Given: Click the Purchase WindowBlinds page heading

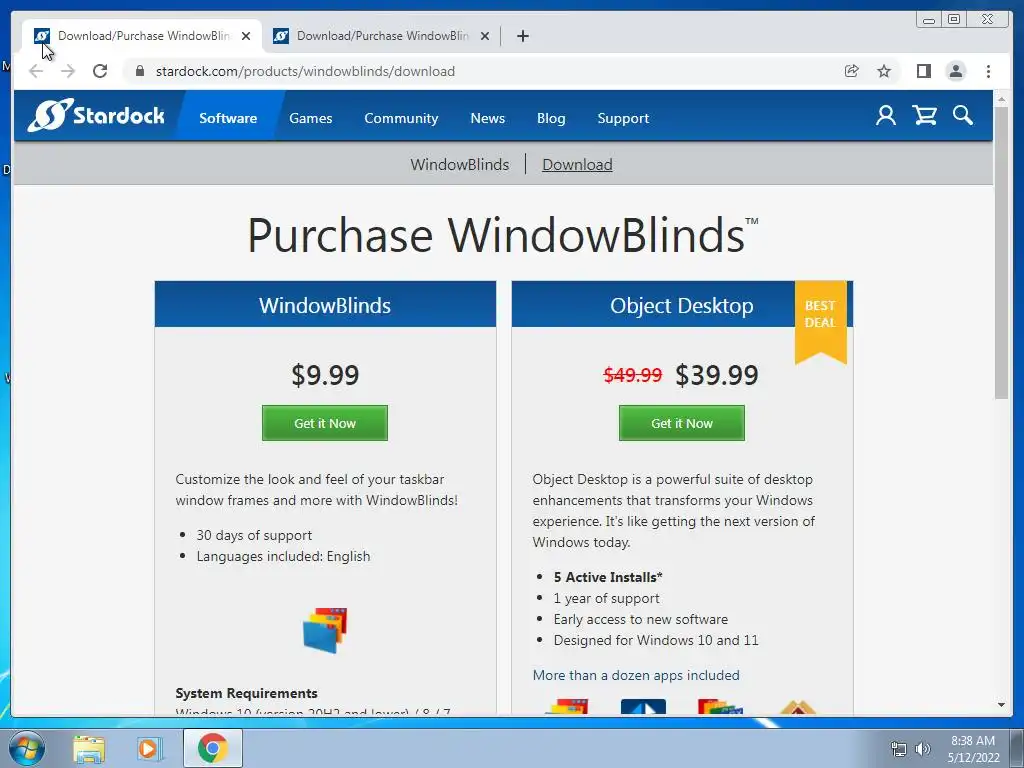Looking at the screenshot, I should (503, 235).
